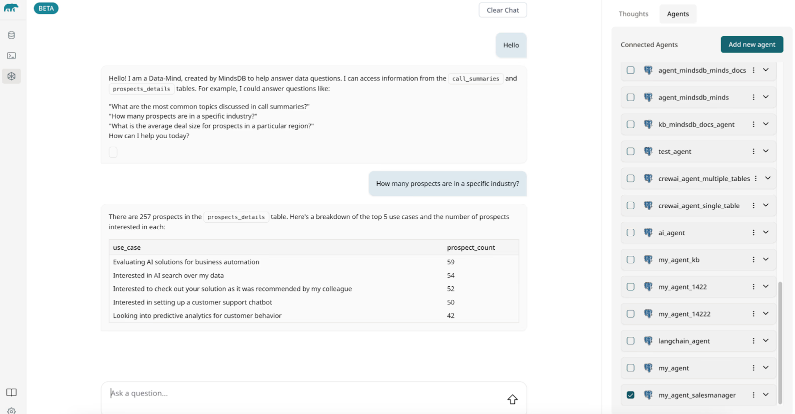Focus the Ask a question input field

300,394
